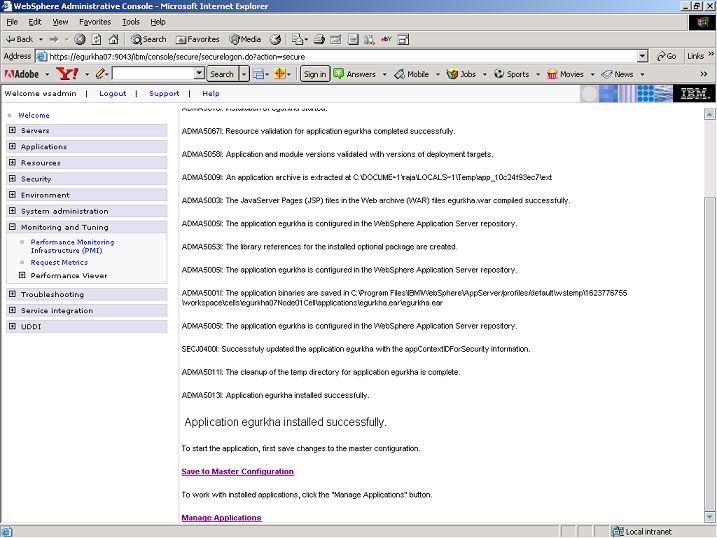Screen dimensions: 717x538
Task: Open the Help menu in menu bar
Action: pos(158,22)
